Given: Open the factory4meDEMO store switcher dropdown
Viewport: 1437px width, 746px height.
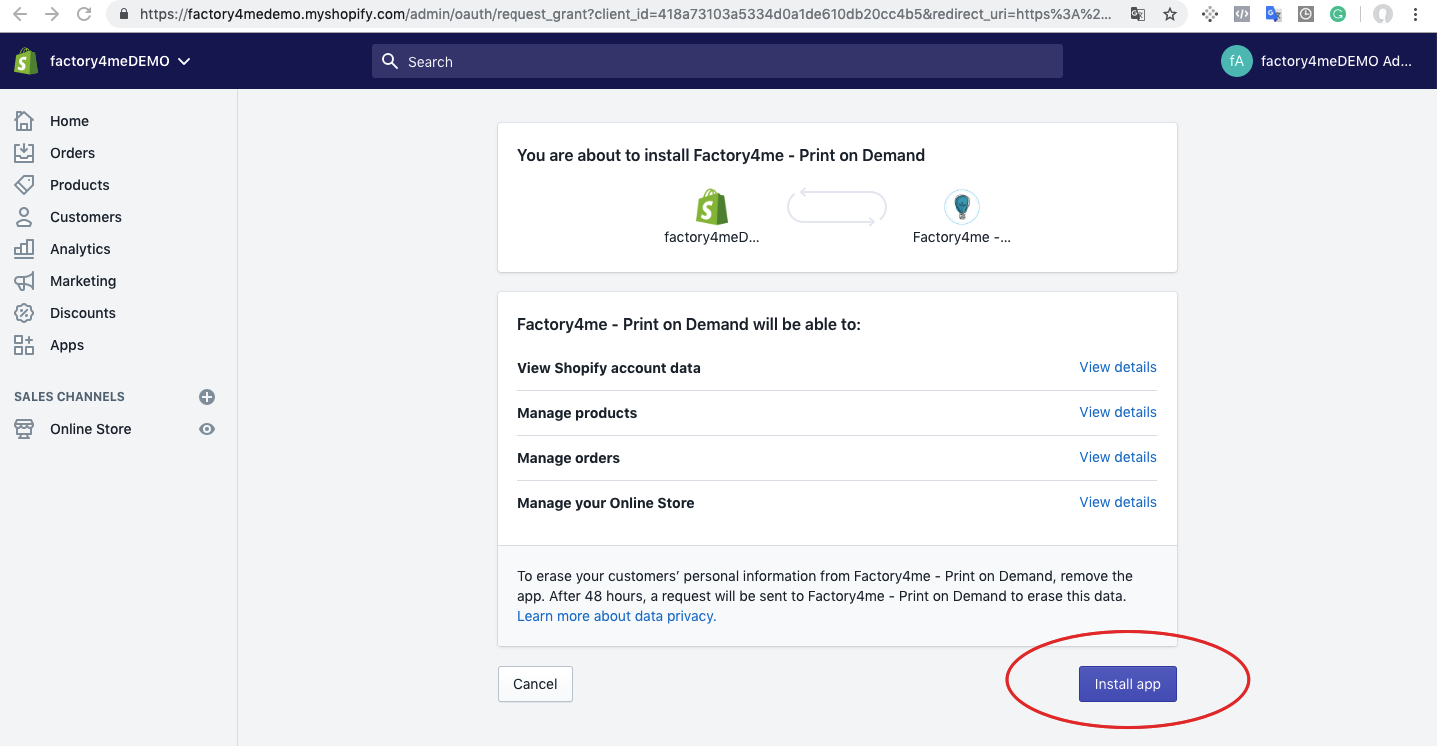Looking at the screenshot, I should click(x=120, y=61).
